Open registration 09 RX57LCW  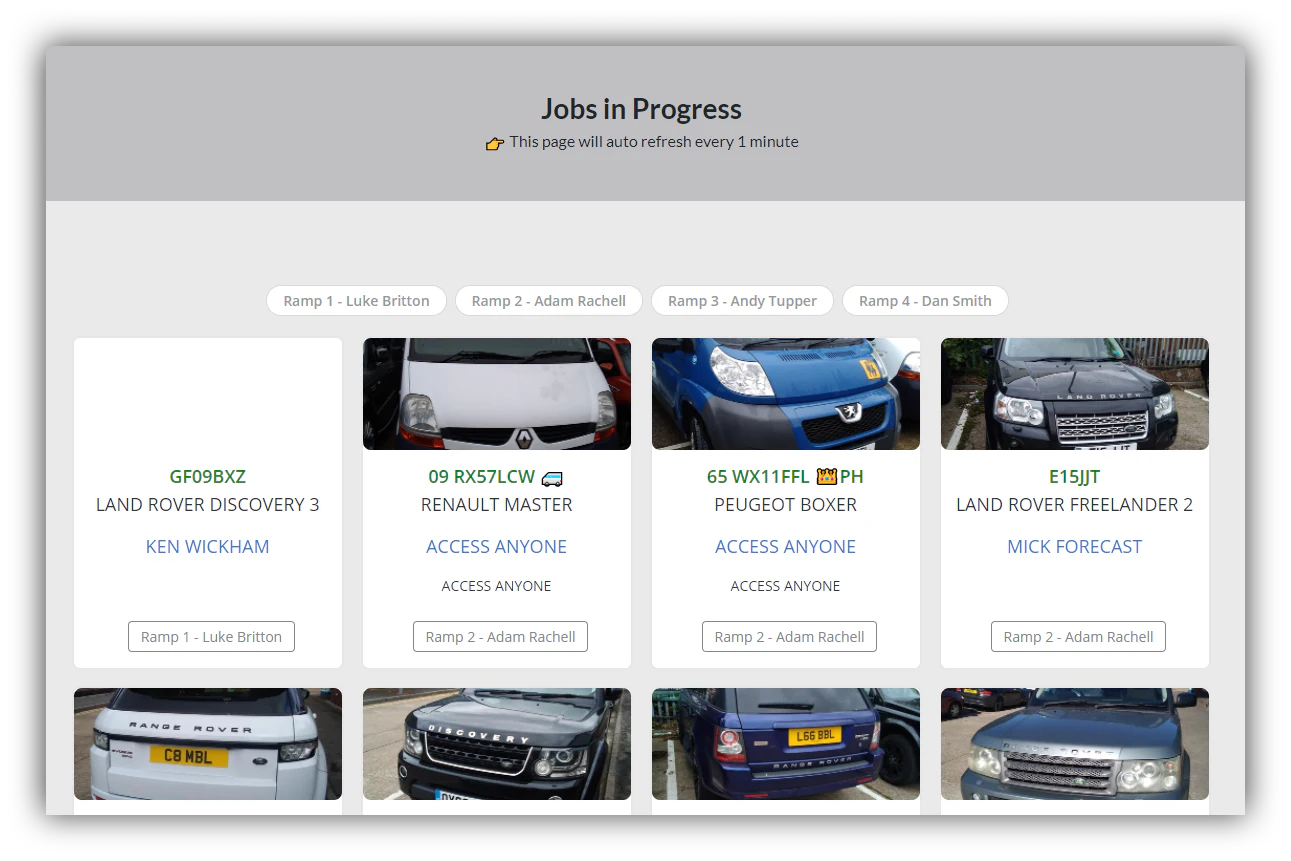click(482, 477)
